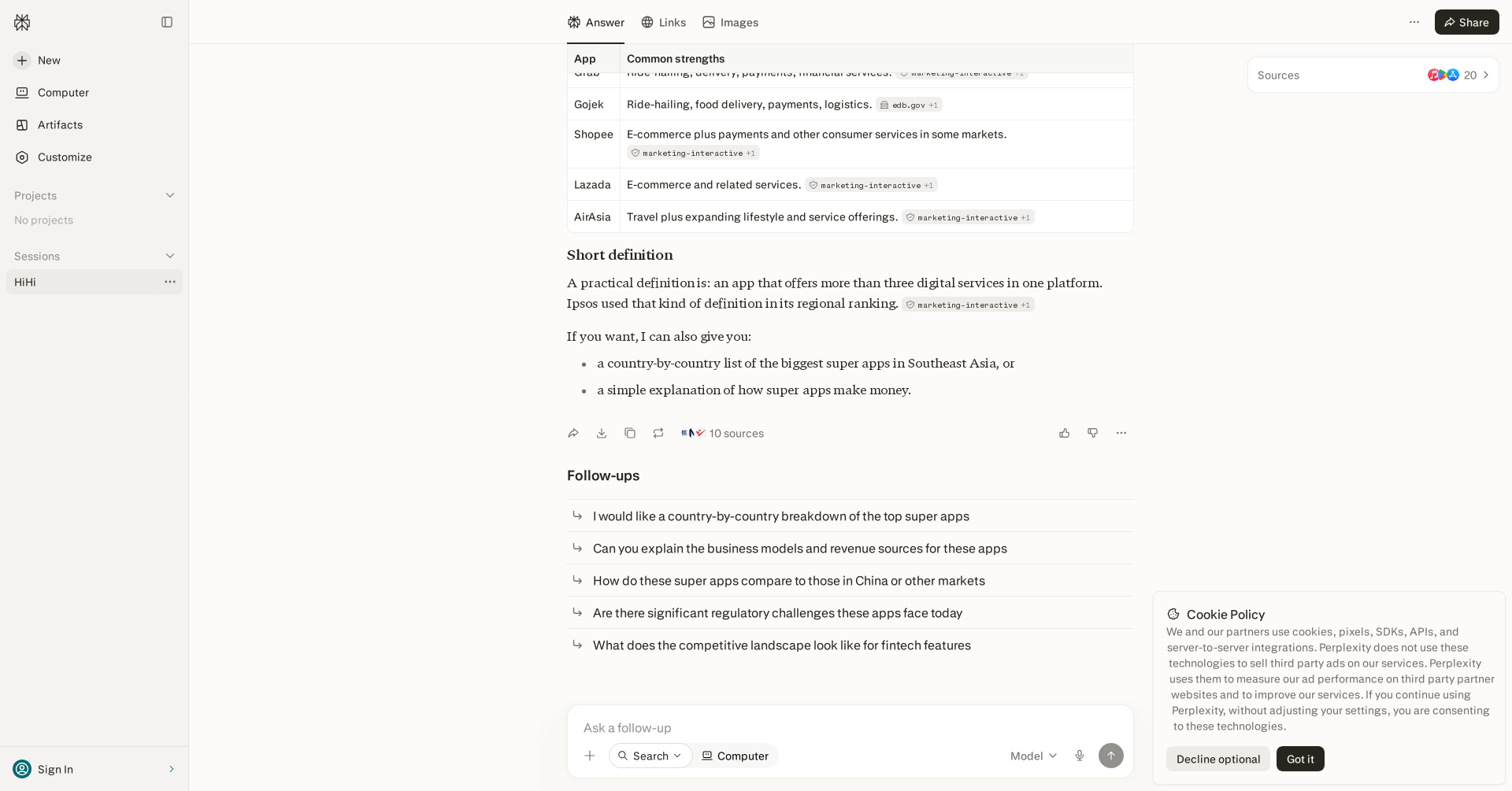Click the thumbs down icon
Viewport: 1512px width, 791px height.
click(1093, 433)
